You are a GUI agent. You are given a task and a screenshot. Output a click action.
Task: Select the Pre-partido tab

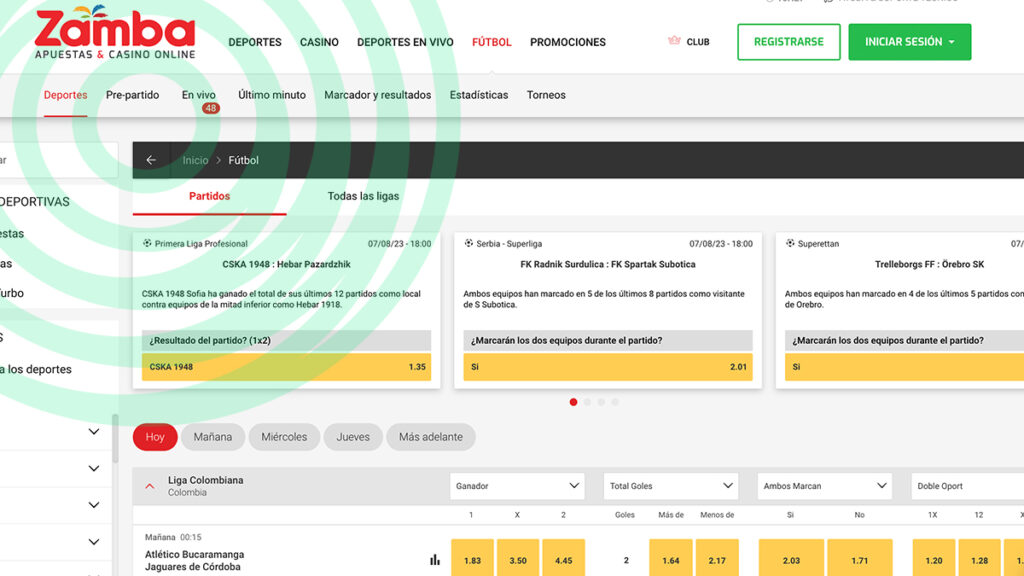[x=133, y=95]
